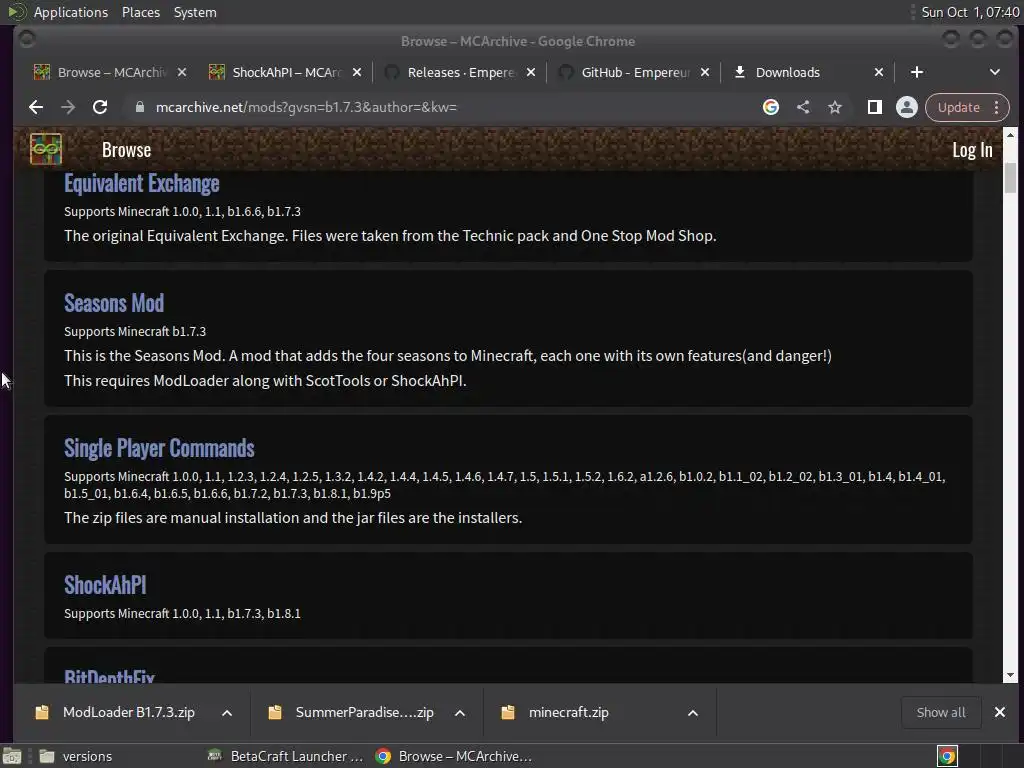Open the Single Player Commands mod page
This screenshot has height=768, width=1024.
coord(159,448)
